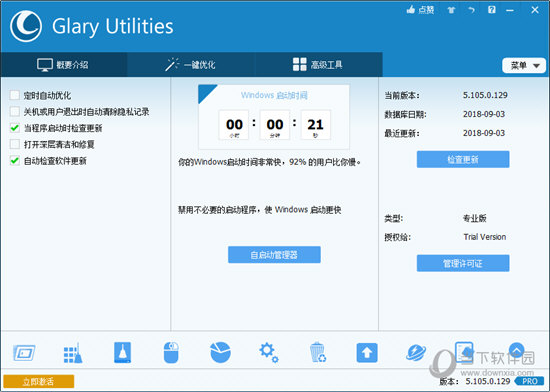Open the gears icon in bottom toolbar

pyautogui.click(x=269, y=352)
